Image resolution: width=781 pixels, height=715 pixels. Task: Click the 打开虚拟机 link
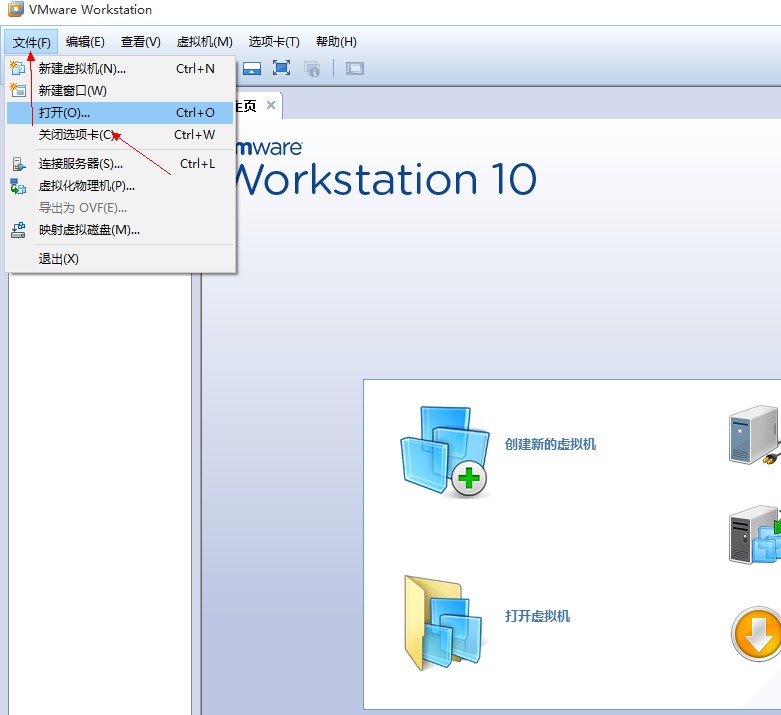pos(537,616)
